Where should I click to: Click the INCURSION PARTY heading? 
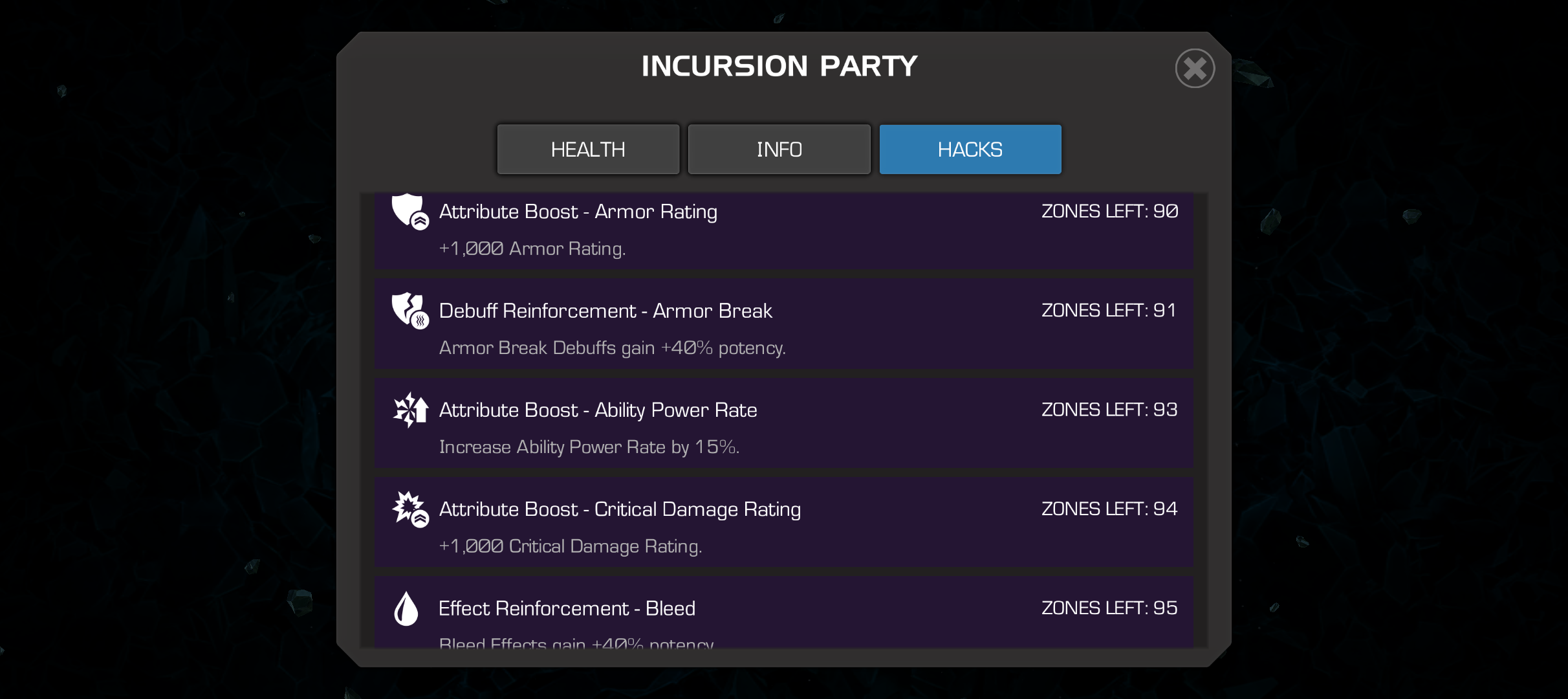[x=779, y=66]
